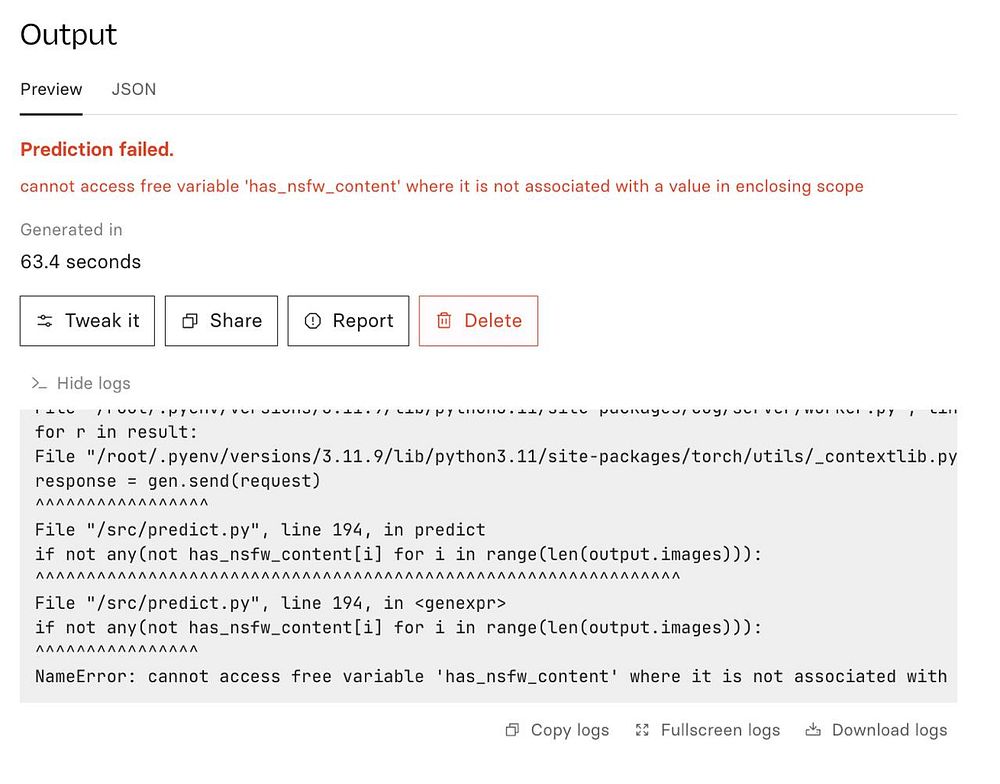Click the NameError line in the log output
1000x784 pixels.
click(x=490, y=676)
